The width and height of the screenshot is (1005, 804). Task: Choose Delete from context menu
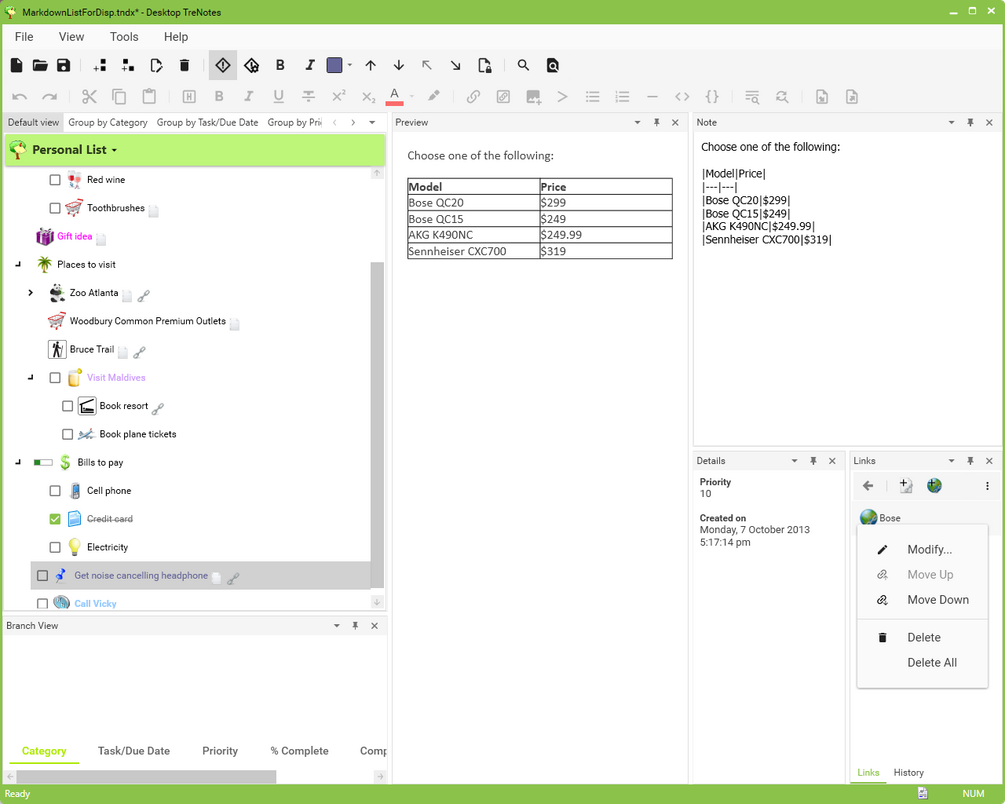pos(922,638)
